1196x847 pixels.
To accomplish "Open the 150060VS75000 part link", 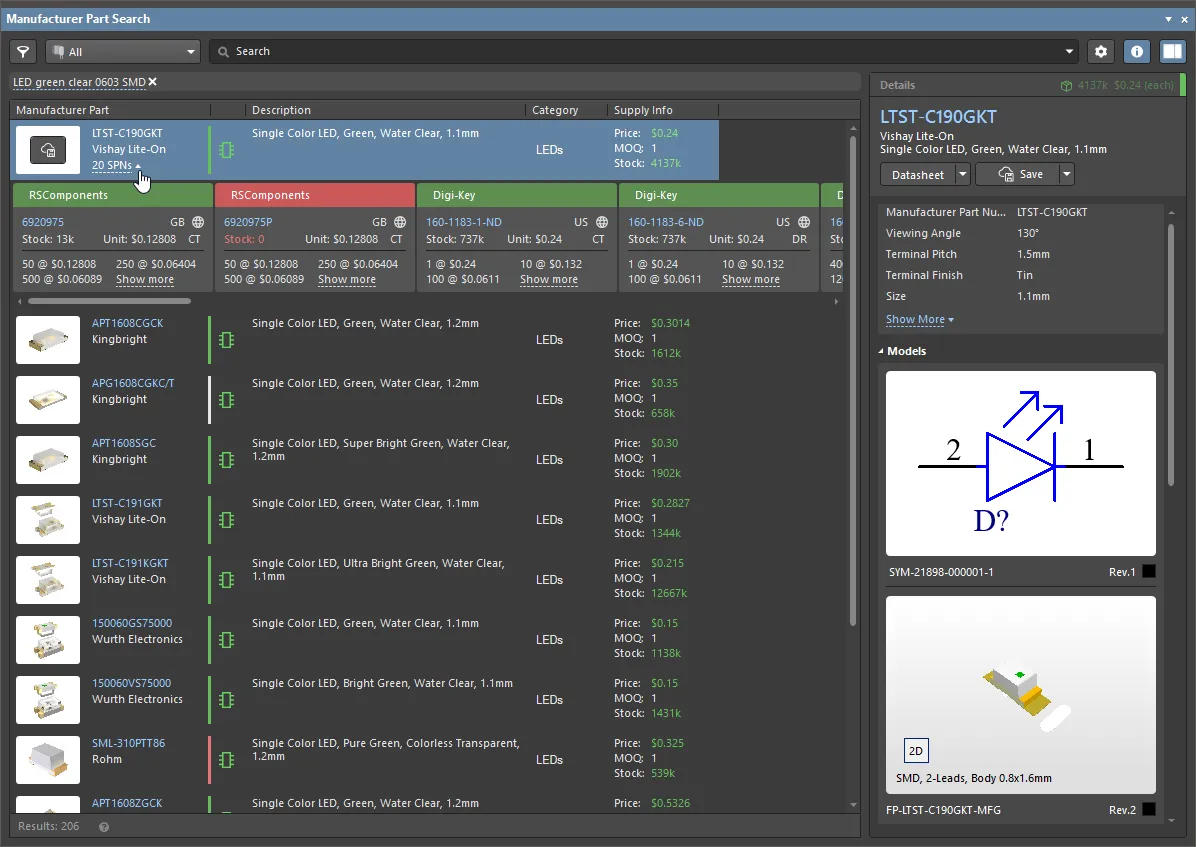I will point(131,683).
